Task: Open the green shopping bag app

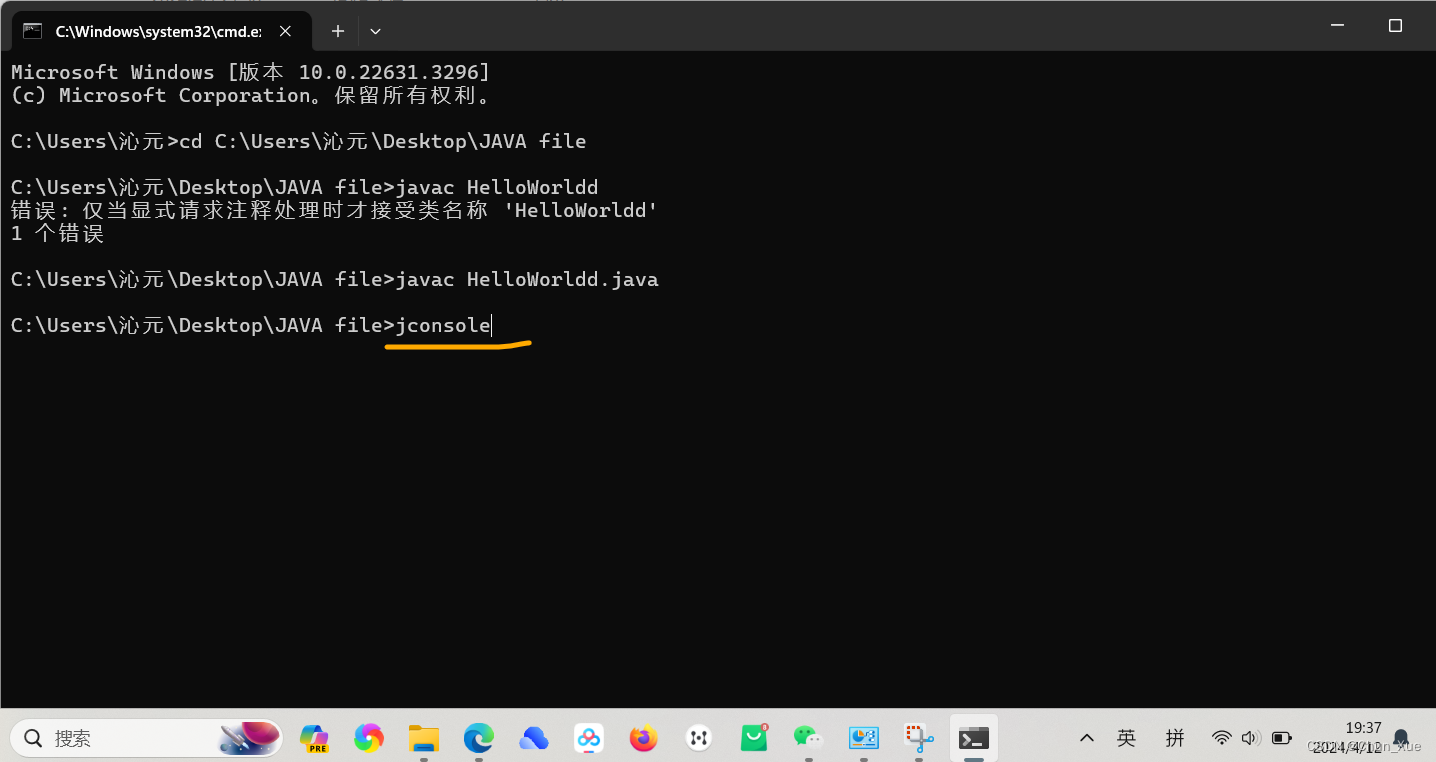Action: [754, 738]
